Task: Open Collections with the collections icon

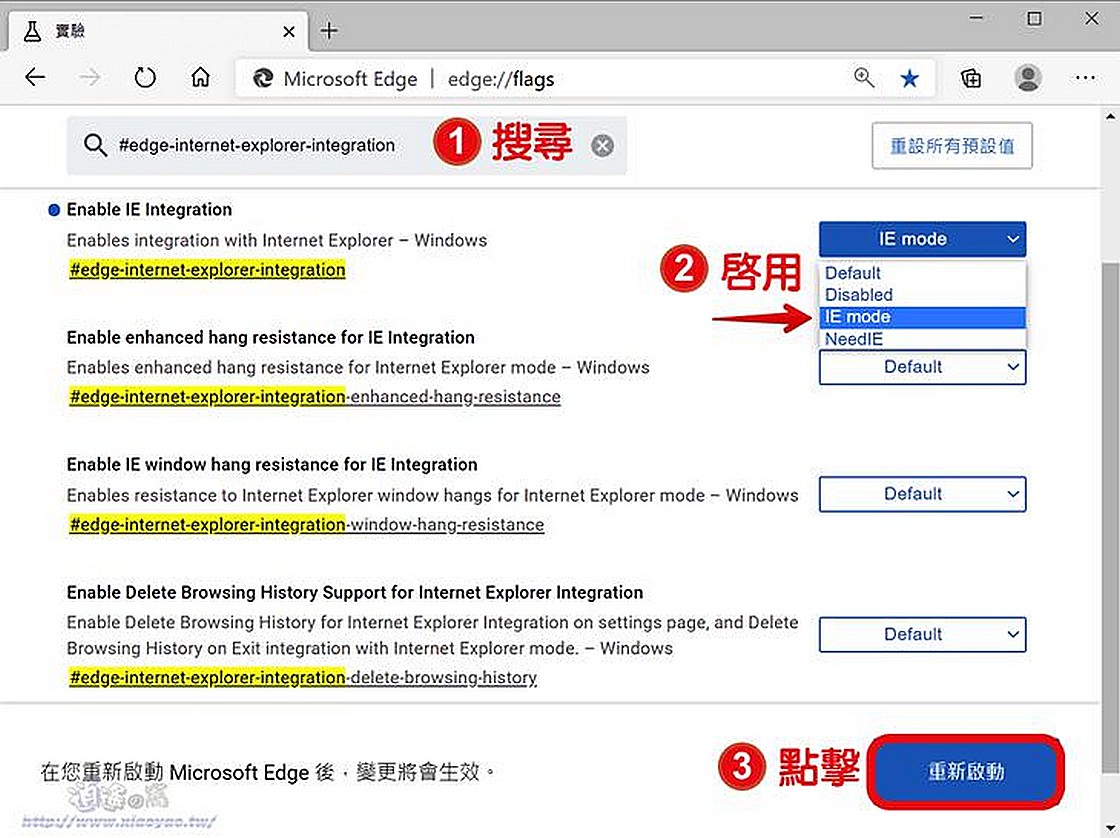Action: (970, 77)
